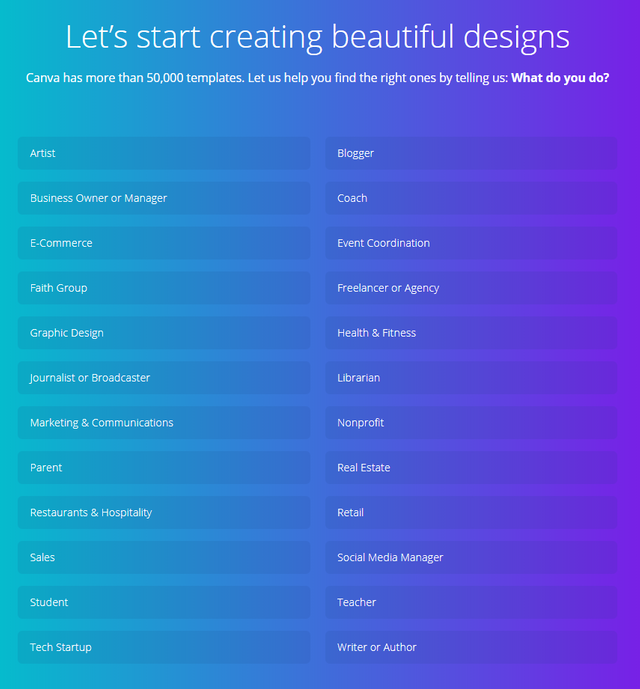Choose Social Media Manager

click(471, 557)
